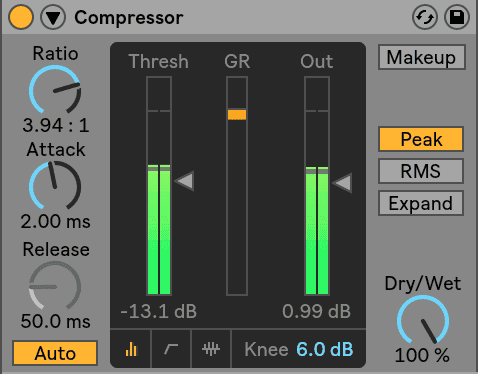The height and width of the screenshot is (374, 478).
Task: Switch to Expand mode
Action: pos(421,203)
